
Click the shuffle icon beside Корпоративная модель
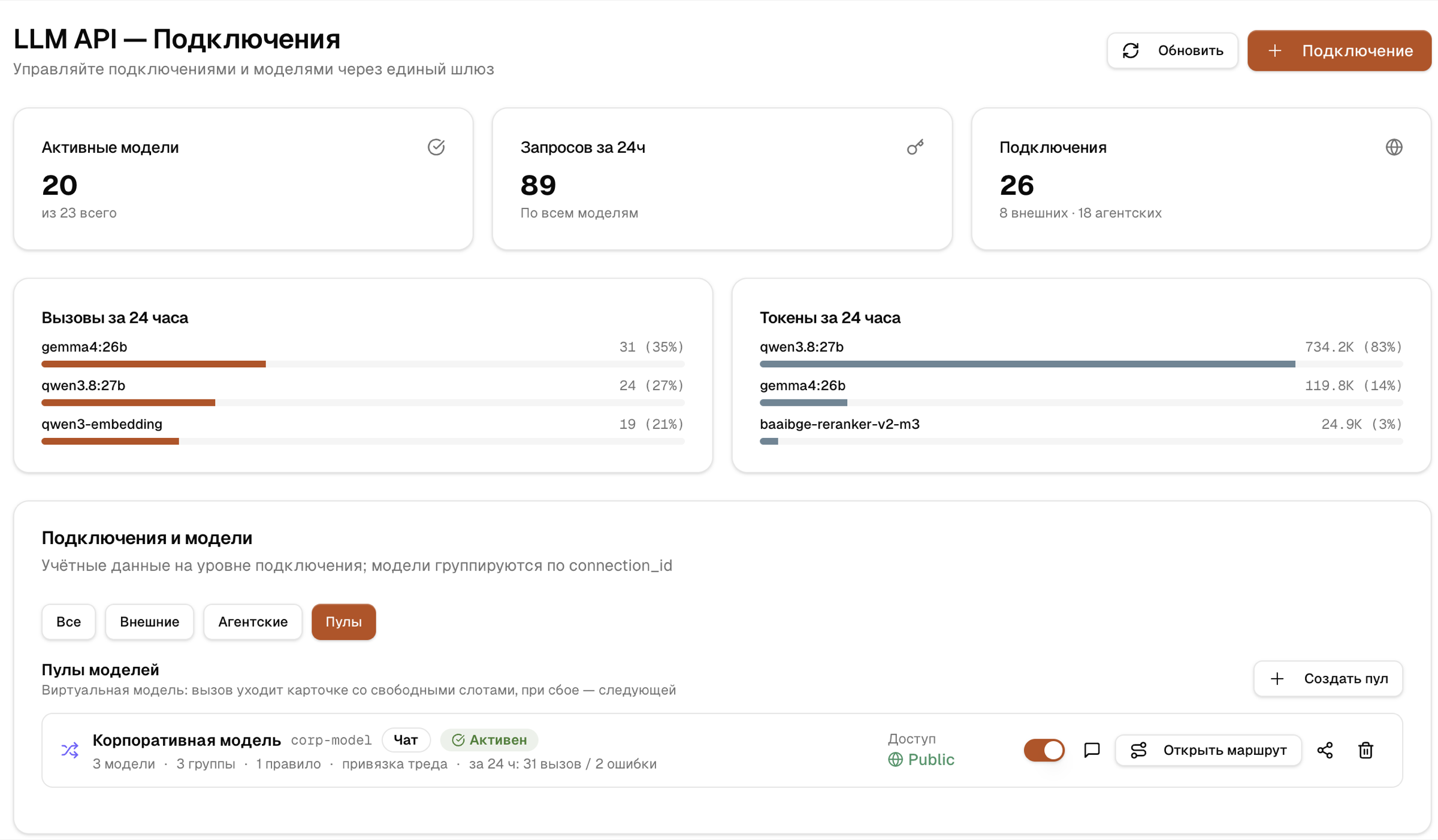(x=70, y=750)
